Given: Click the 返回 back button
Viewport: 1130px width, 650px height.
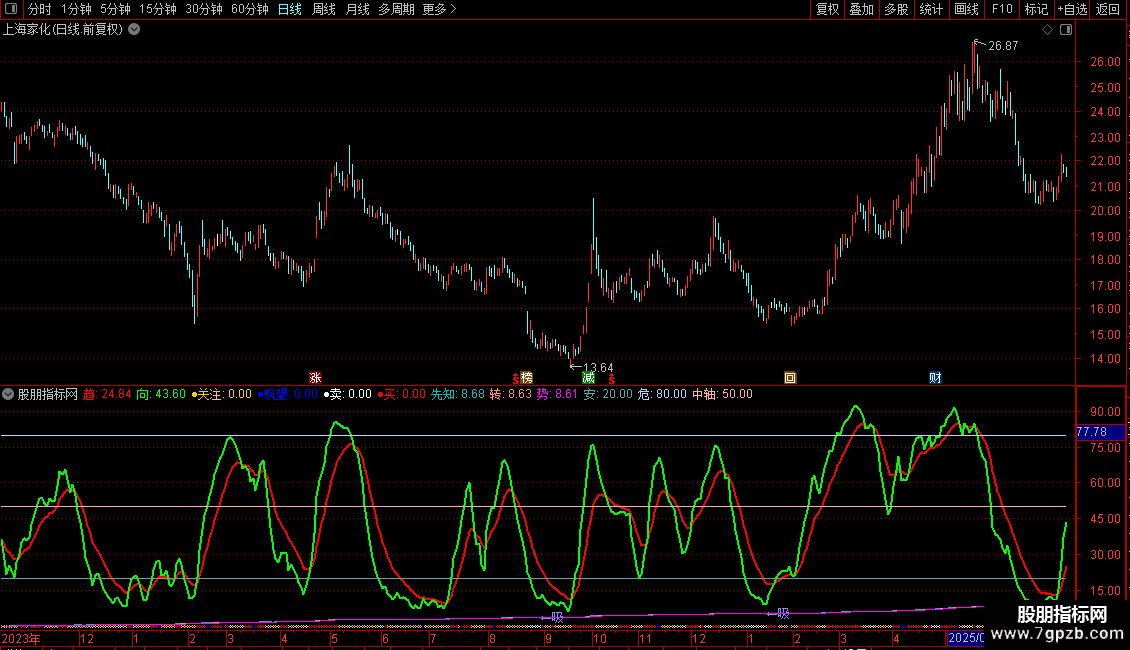Looking at the screenshot, I should pyautogui.click(x=1108, y=9).
